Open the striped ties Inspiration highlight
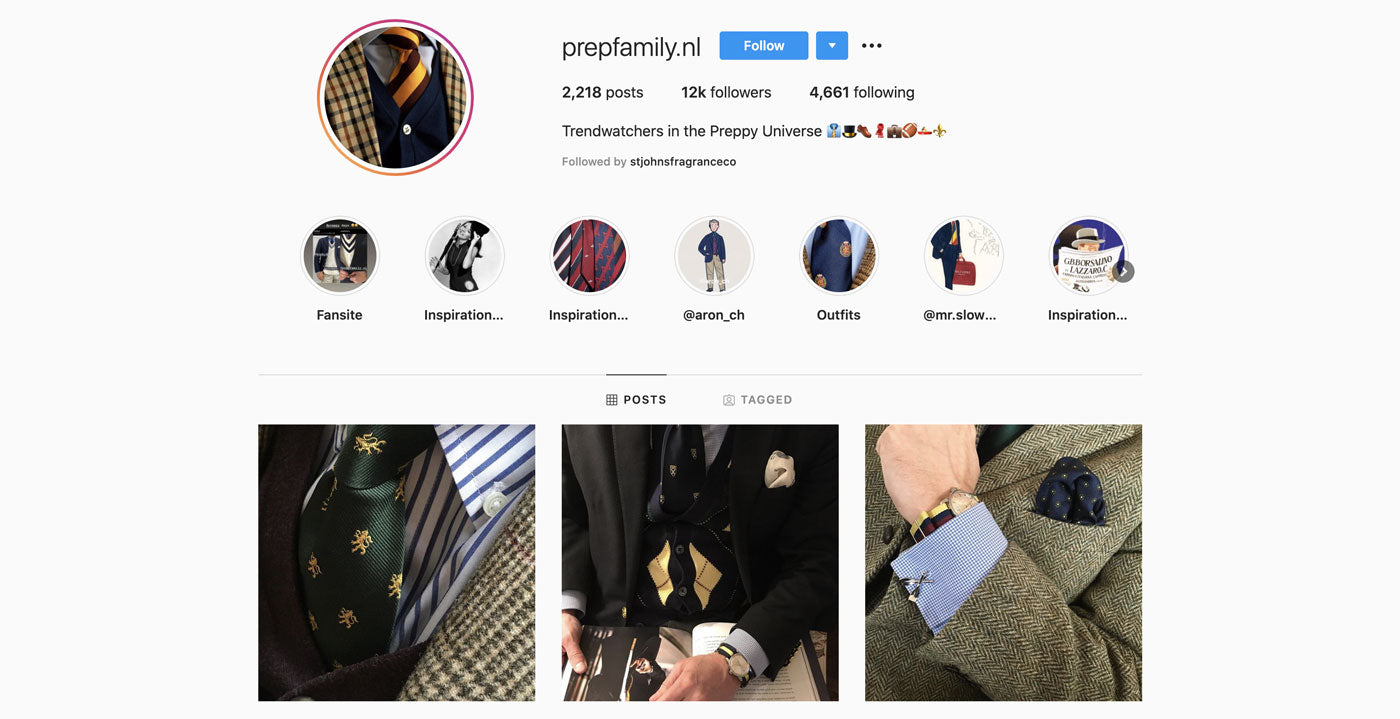 click(589, 256)
